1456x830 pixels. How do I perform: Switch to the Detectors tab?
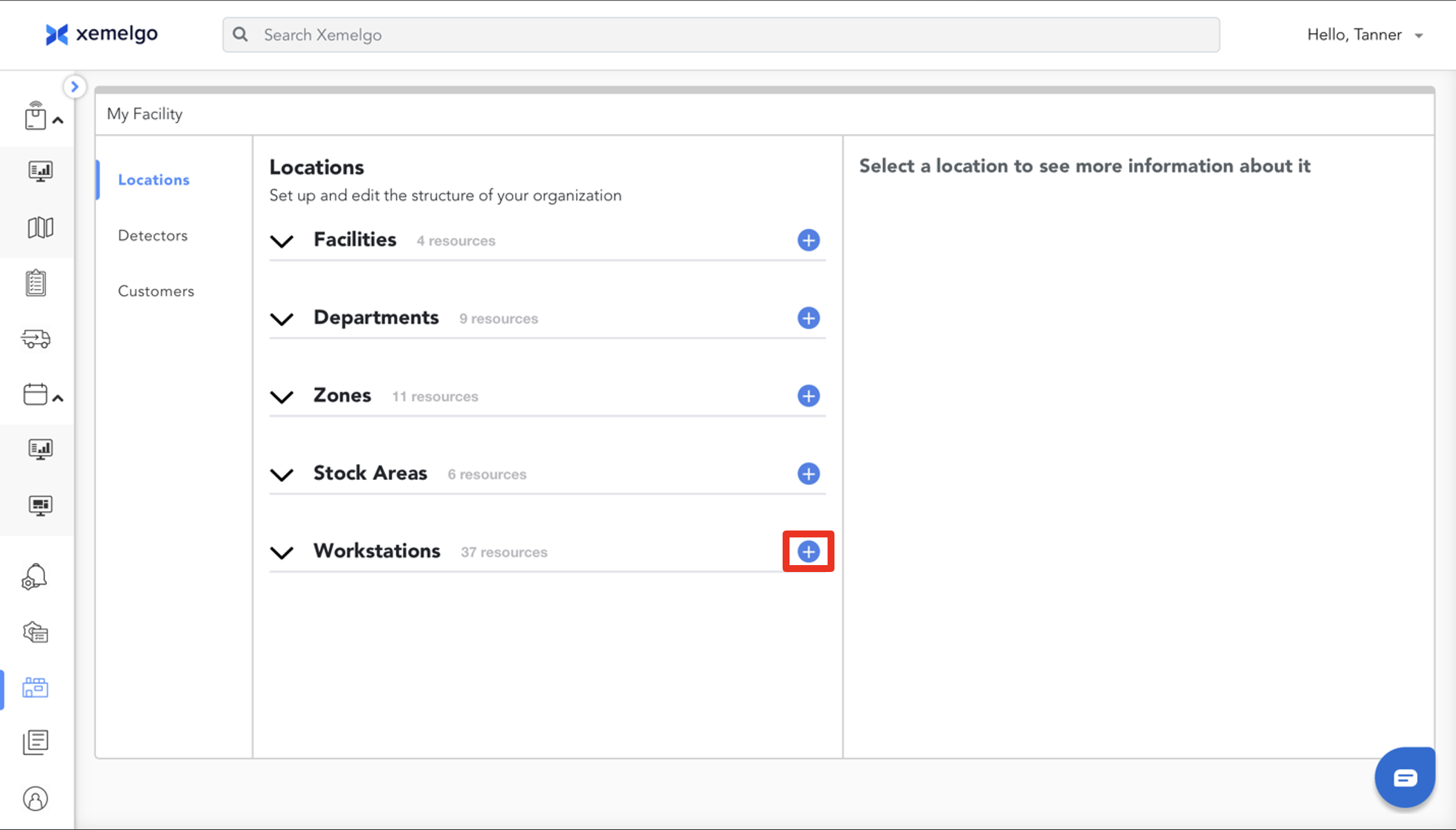tap(153, 236)
